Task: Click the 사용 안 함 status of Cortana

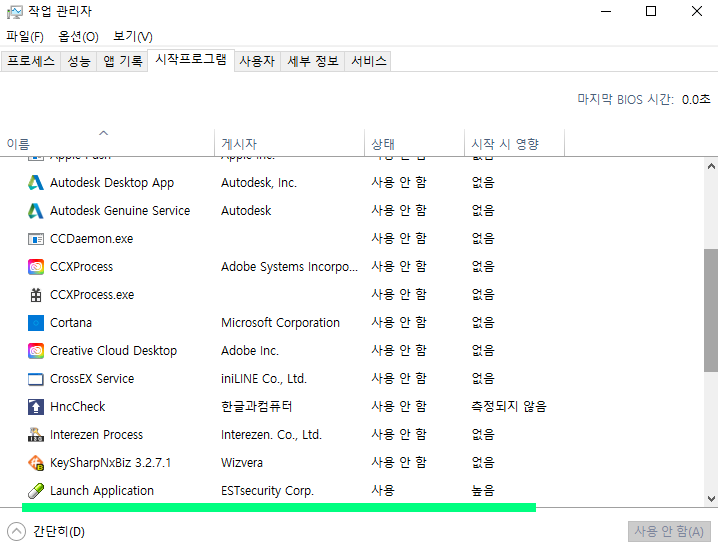Action: click(399, 323)
